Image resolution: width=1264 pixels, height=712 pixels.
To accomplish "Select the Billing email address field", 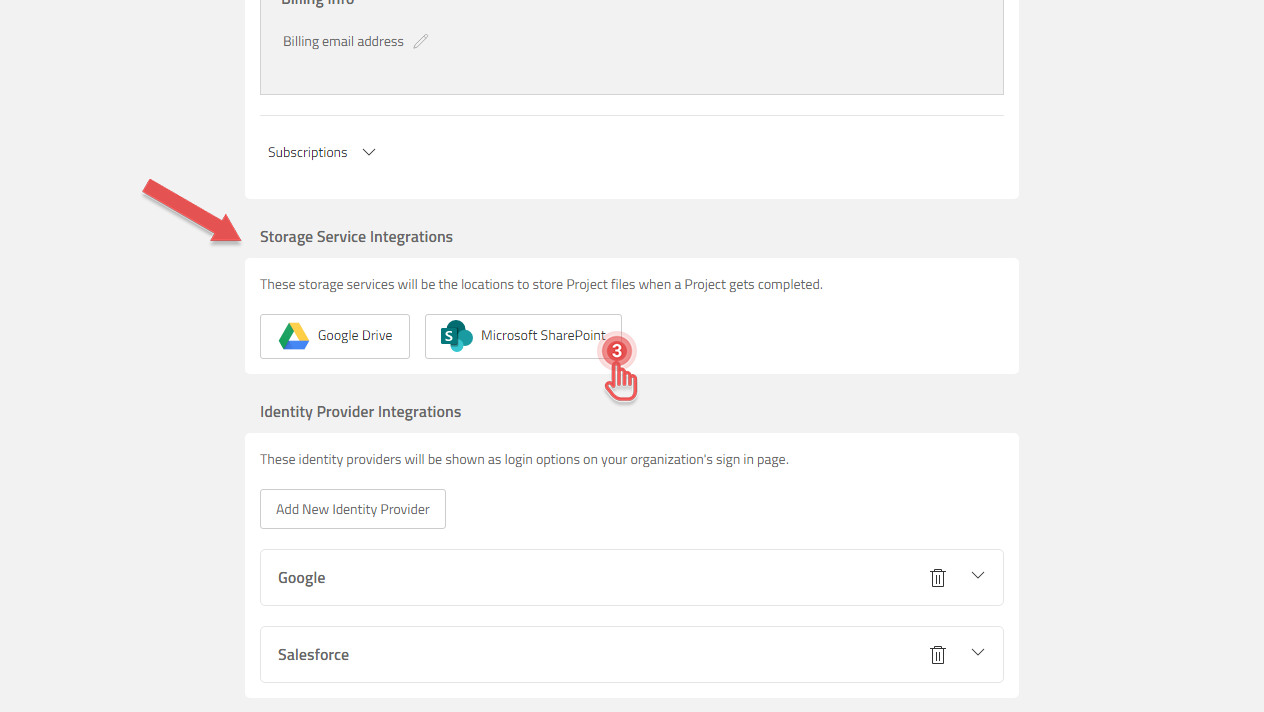I will [343, 41].
